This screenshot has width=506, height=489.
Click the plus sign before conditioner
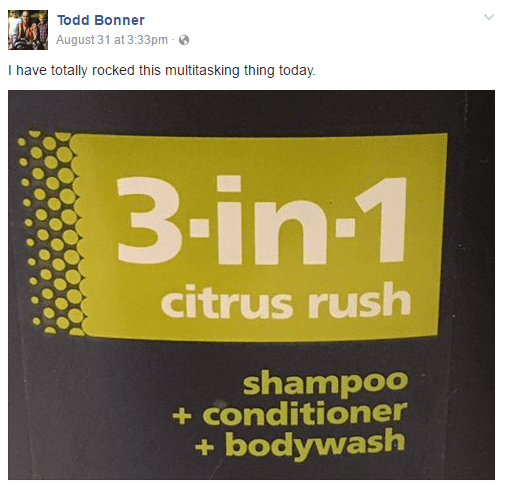(x=182, y=416)
